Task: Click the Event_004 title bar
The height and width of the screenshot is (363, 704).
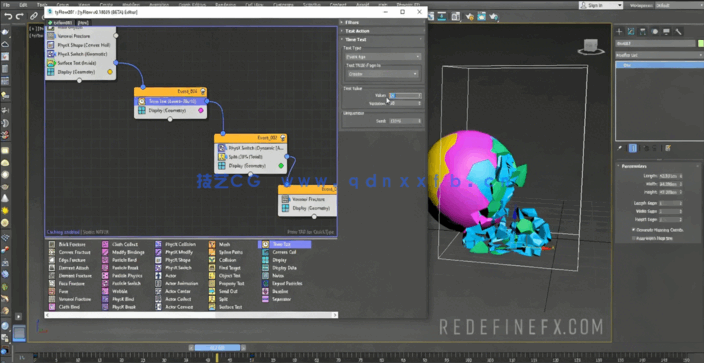Action: pos(170,92)
